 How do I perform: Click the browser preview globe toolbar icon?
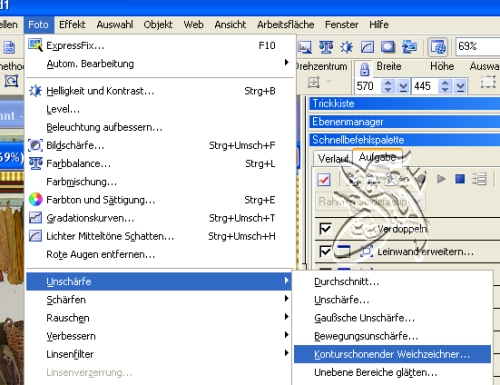(438, 47)
